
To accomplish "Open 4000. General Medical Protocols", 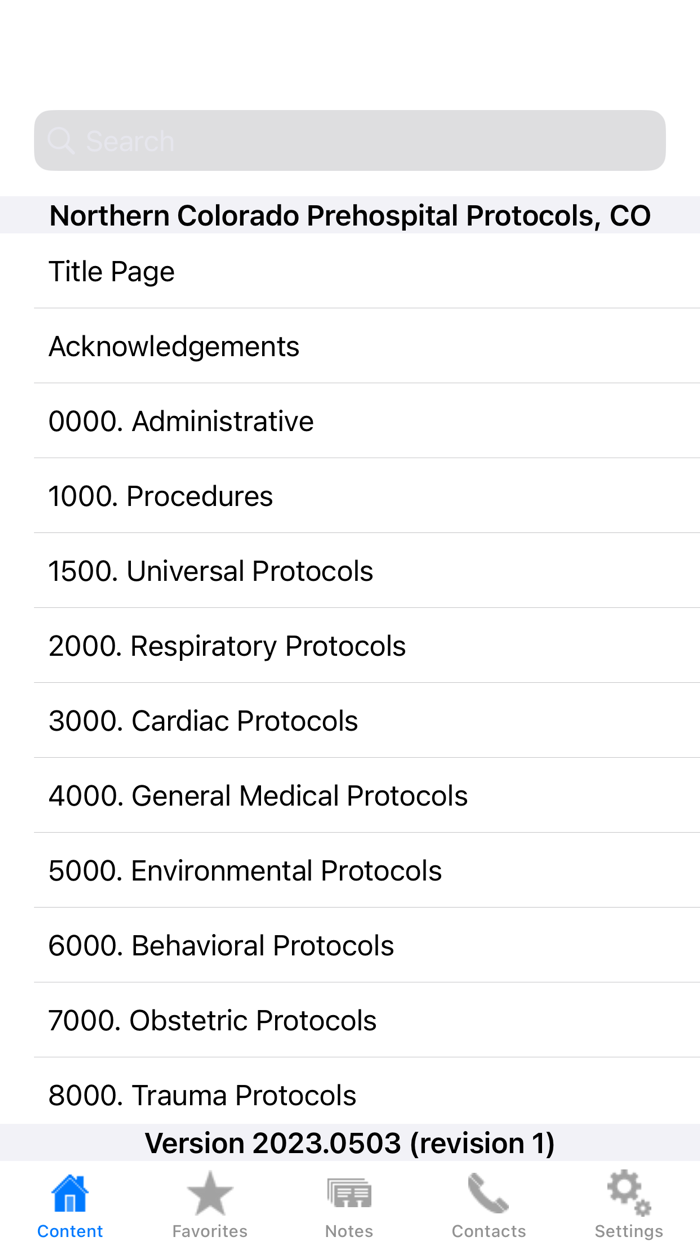I will pos(258,795).
